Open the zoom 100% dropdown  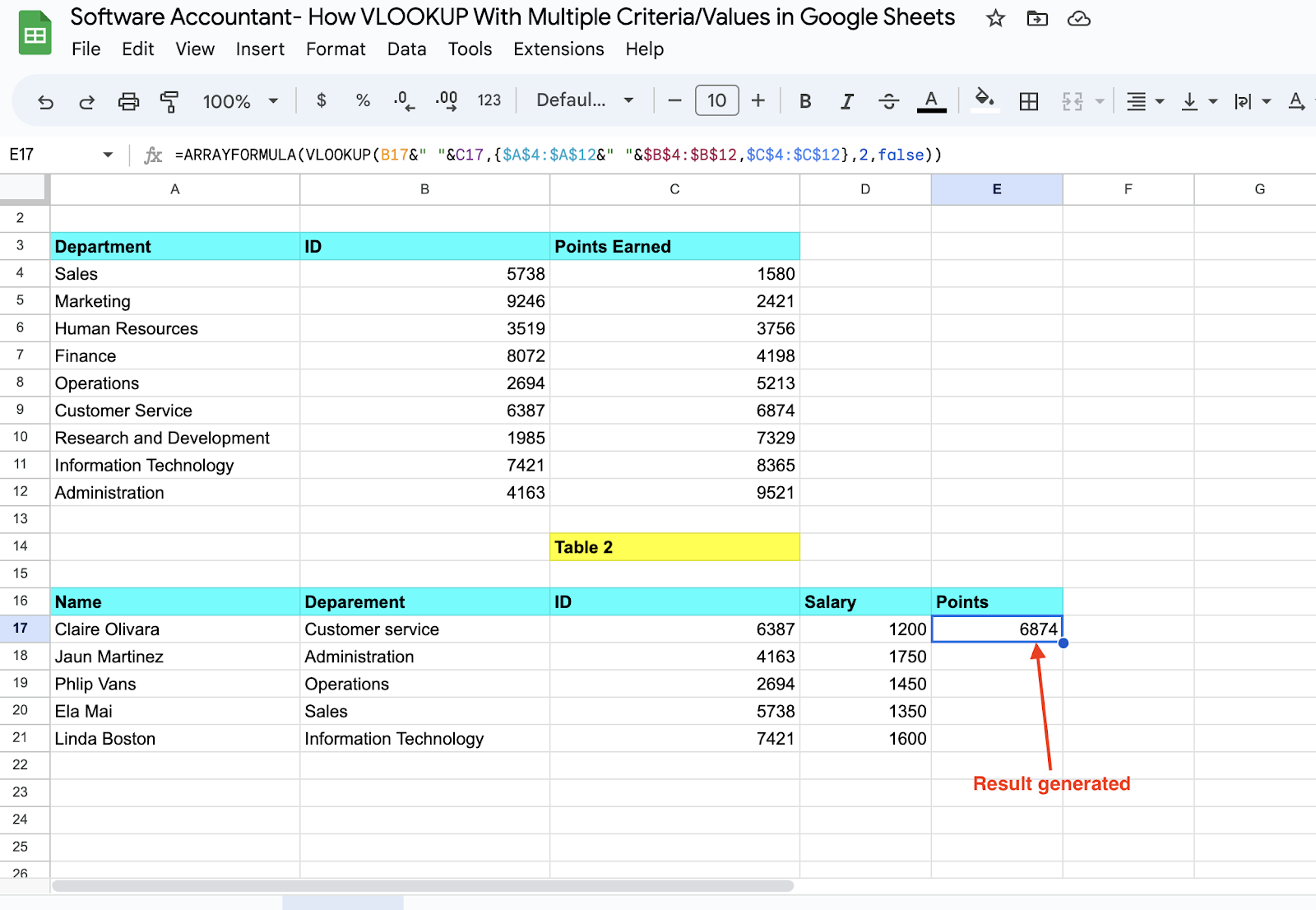(x=240, y=101)
